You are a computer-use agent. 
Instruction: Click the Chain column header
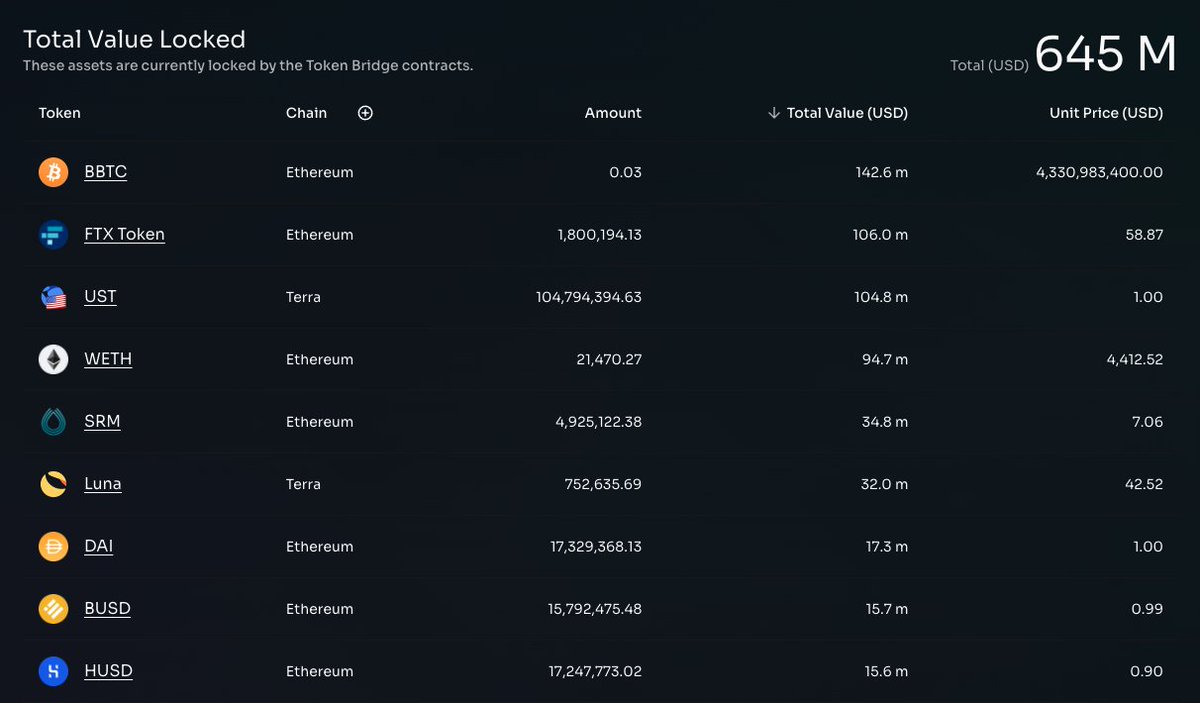click(306, 113)
